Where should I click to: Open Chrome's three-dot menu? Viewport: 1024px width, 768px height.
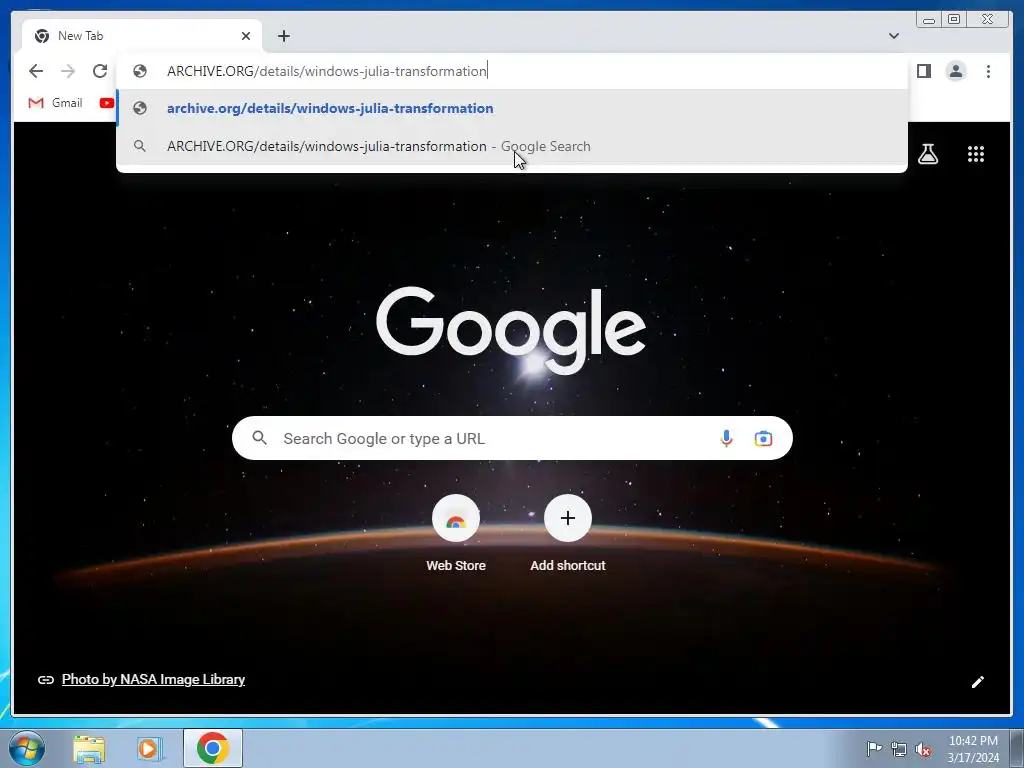pyautogui.click(x=988, y=71)
